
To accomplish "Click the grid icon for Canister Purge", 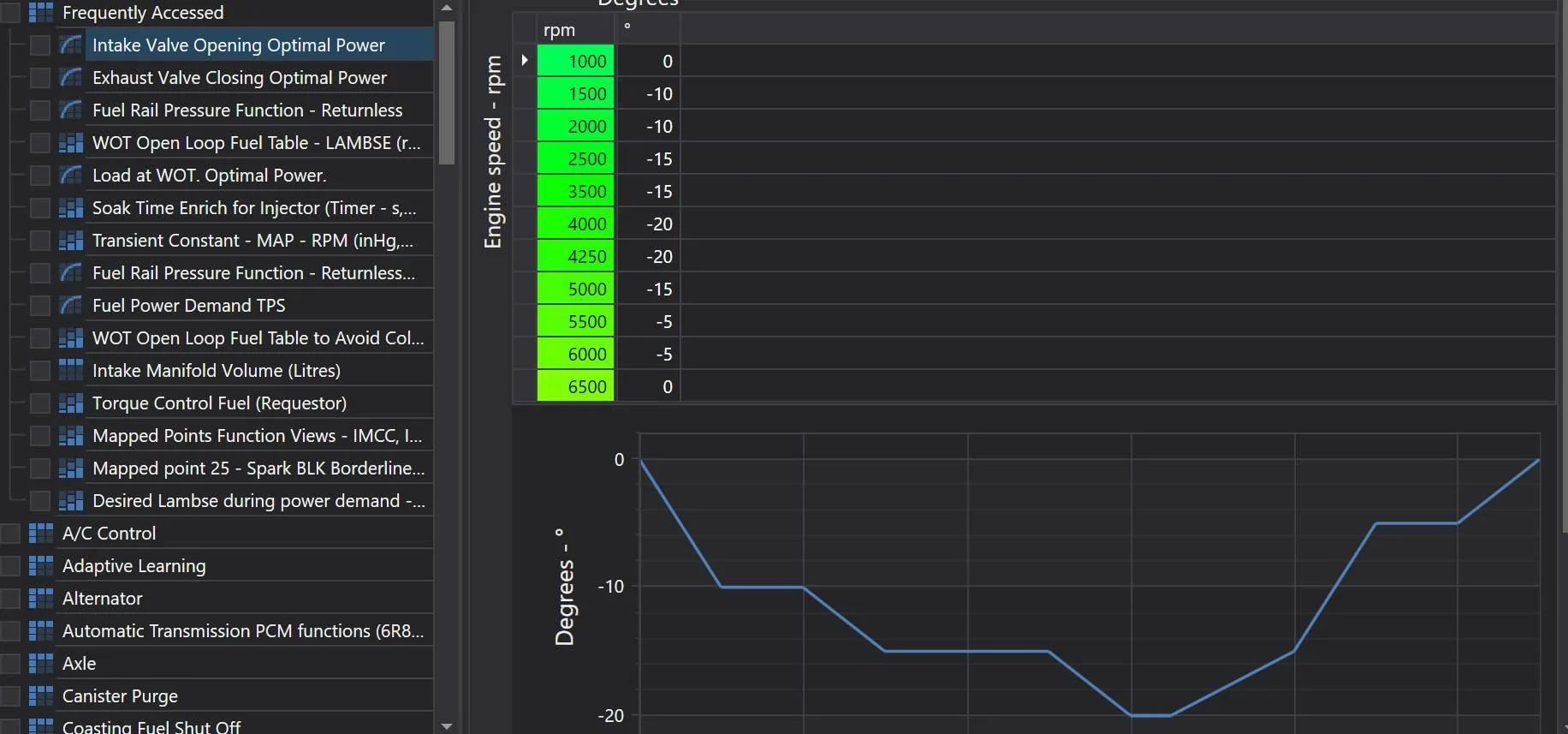I will (x=41, y=695).
